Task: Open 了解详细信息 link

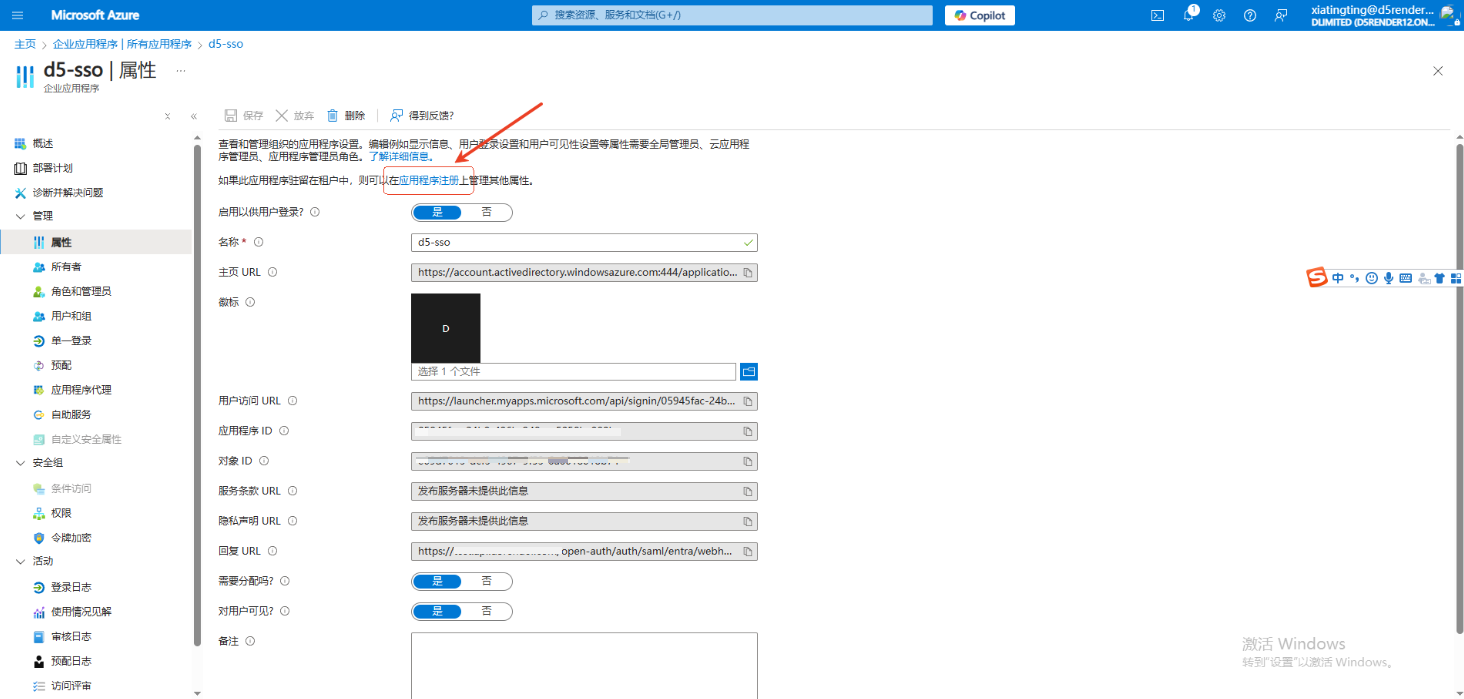Action: click(400, 157)
